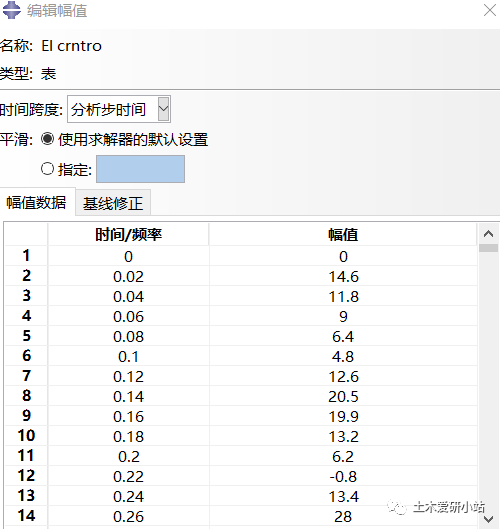
Task: Click the 时间/频率 column header
Action: click(x=128, y=234)
